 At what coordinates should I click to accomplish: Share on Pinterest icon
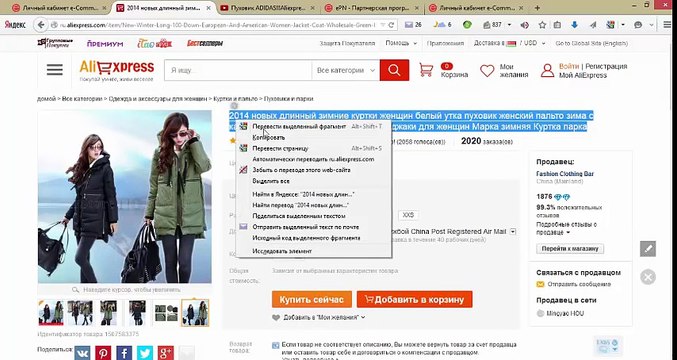pos(103,353)
